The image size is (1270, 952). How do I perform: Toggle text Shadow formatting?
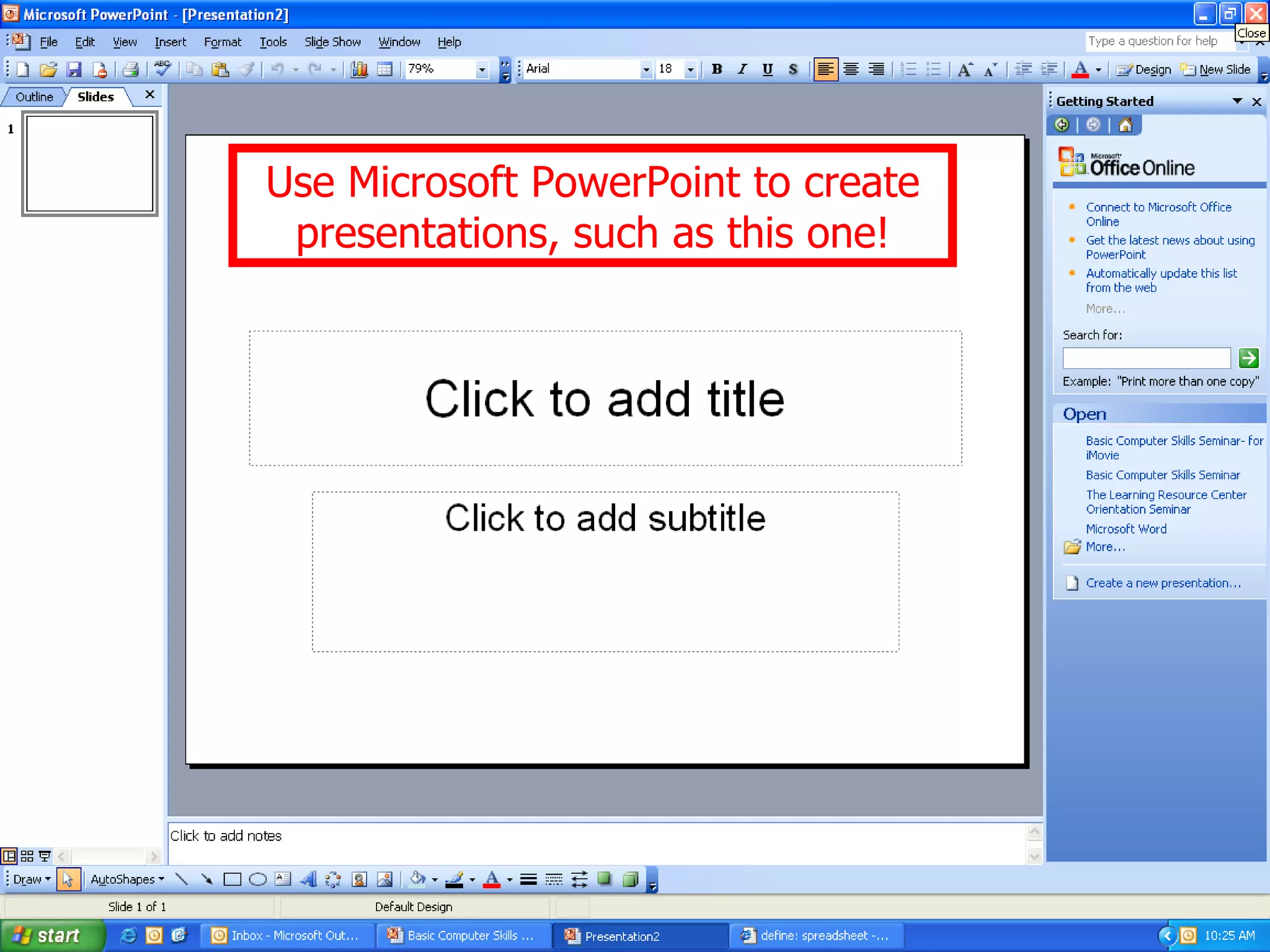coord(793,69)
